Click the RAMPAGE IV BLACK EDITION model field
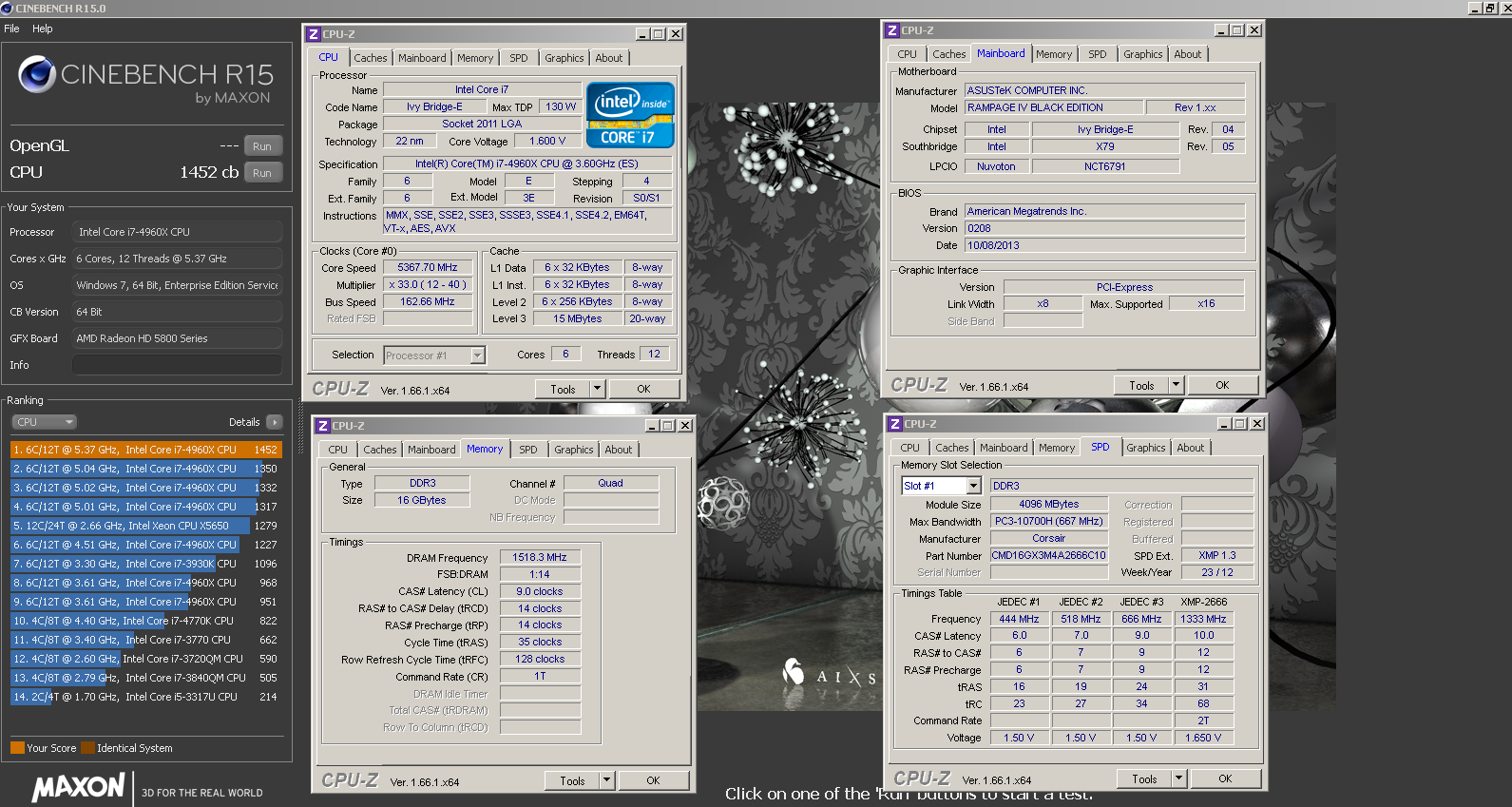The image size is (1512, 807). pos(1053,108)
